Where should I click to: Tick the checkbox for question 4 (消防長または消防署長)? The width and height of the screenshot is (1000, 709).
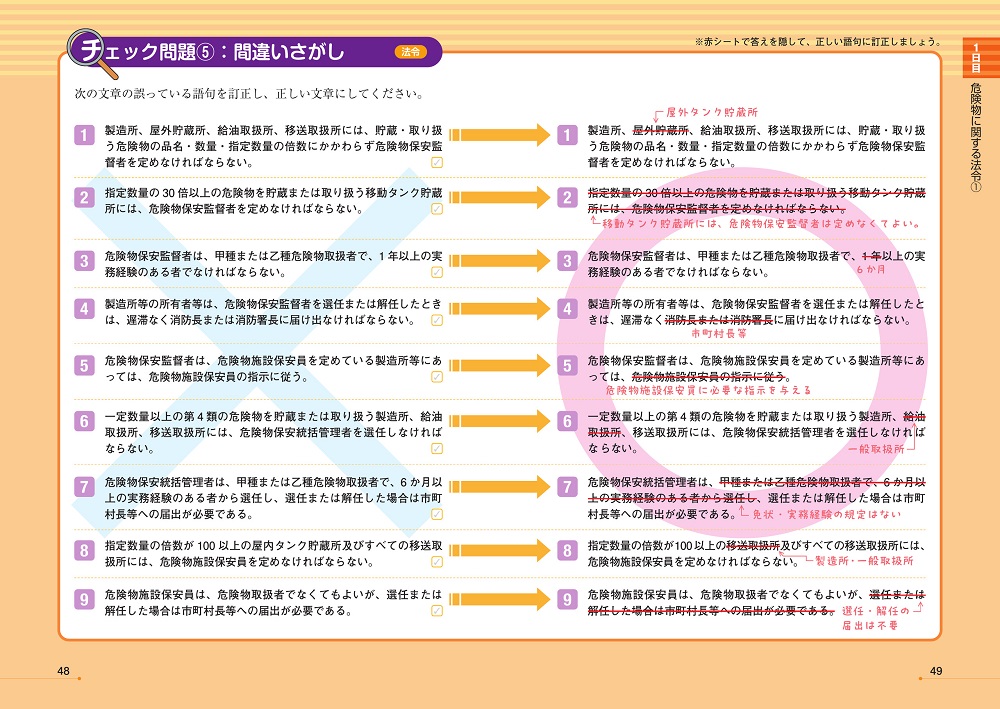pyautogui.click(x=437, y=320)
